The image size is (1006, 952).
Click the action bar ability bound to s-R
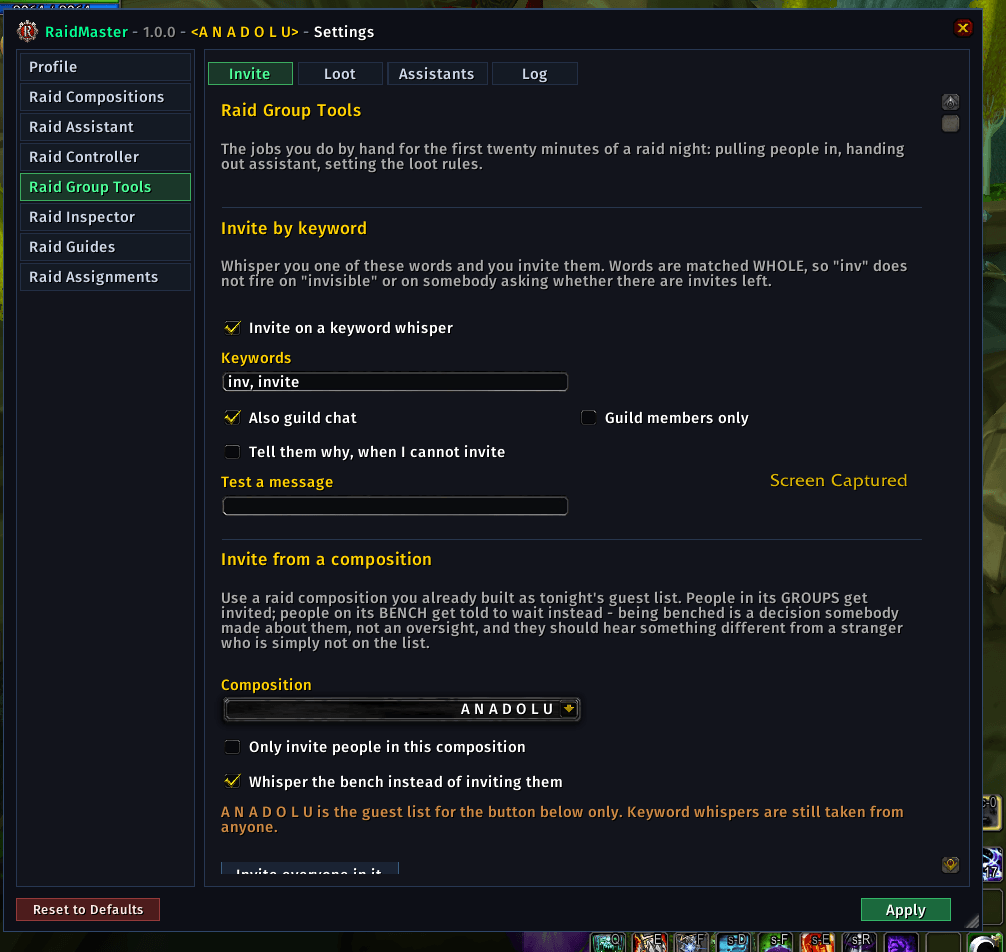(x=859, y=942)
